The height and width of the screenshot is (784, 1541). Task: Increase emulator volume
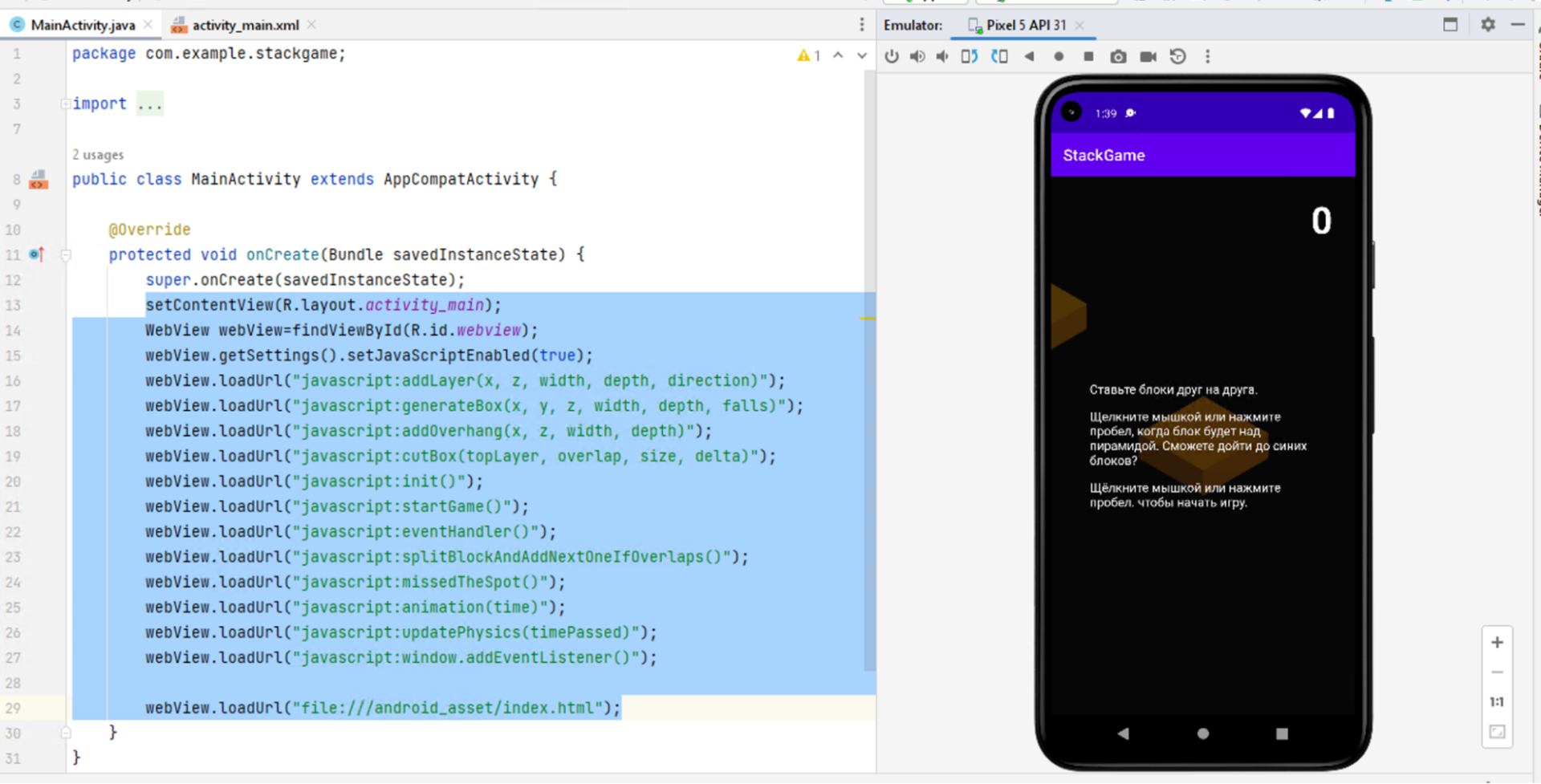917,56
